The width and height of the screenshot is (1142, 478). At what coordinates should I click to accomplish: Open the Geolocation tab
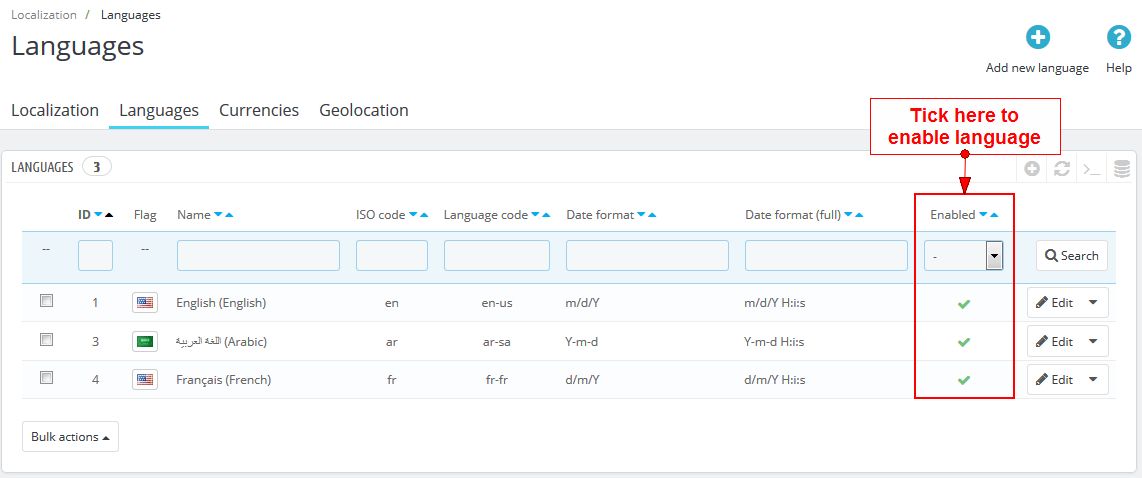[364, 110]
